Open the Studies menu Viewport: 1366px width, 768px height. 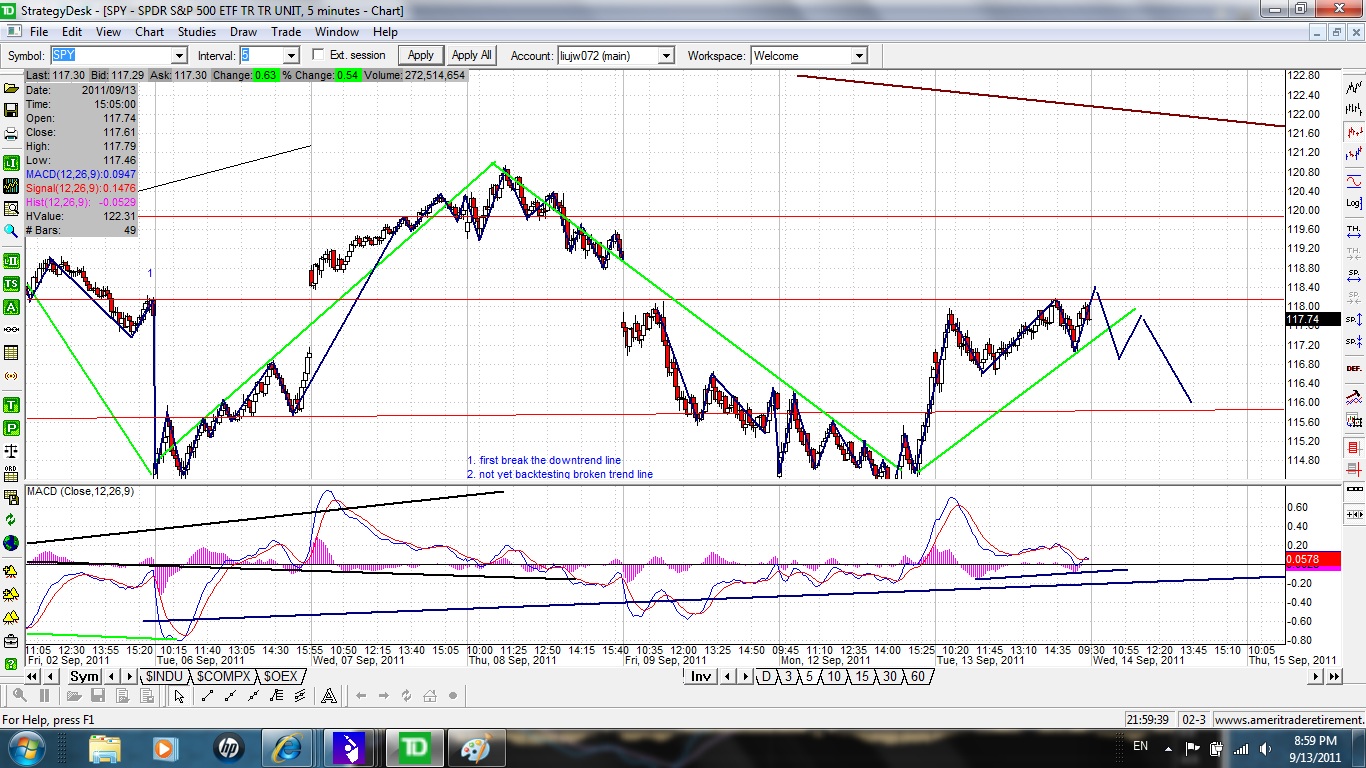pos(197,32)
